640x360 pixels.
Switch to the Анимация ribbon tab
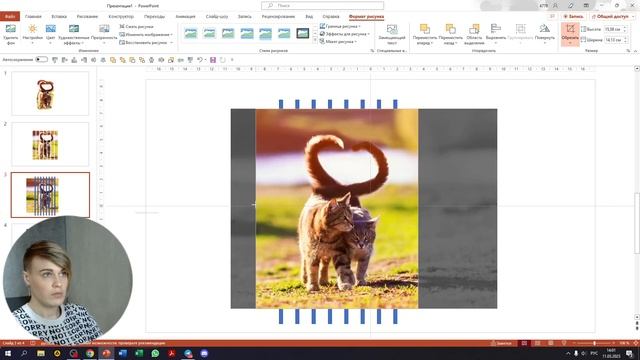(x=185, y=16)
